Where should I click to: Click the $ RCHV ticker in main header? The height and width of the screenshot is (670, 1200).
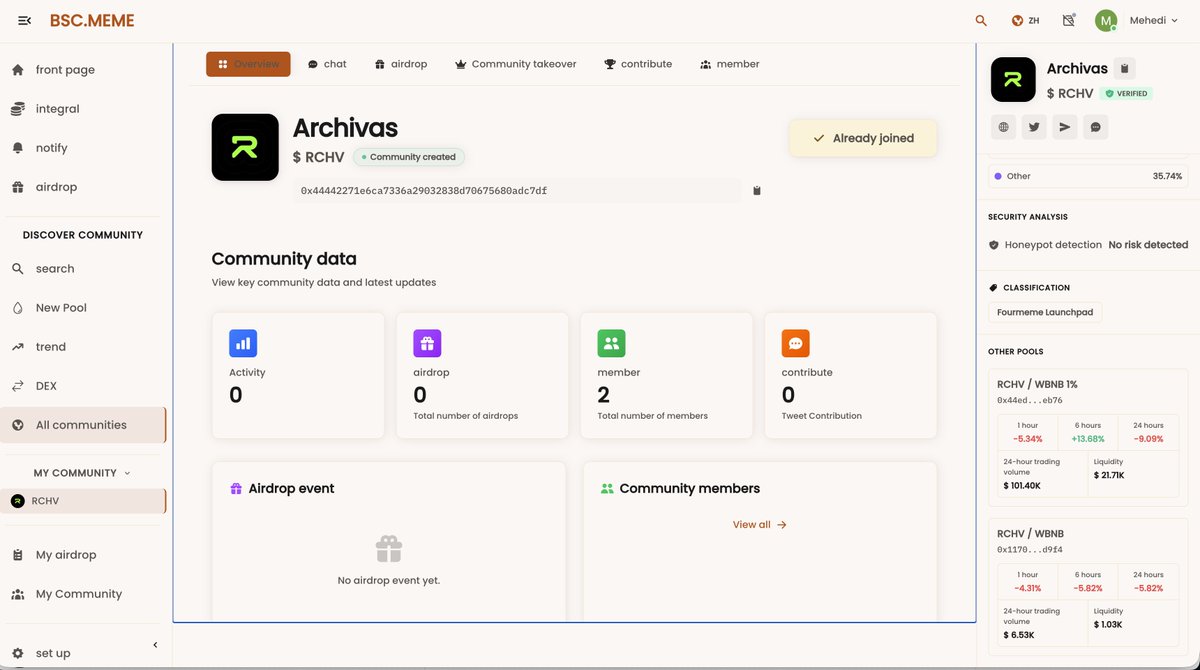[x=319, y=157]
